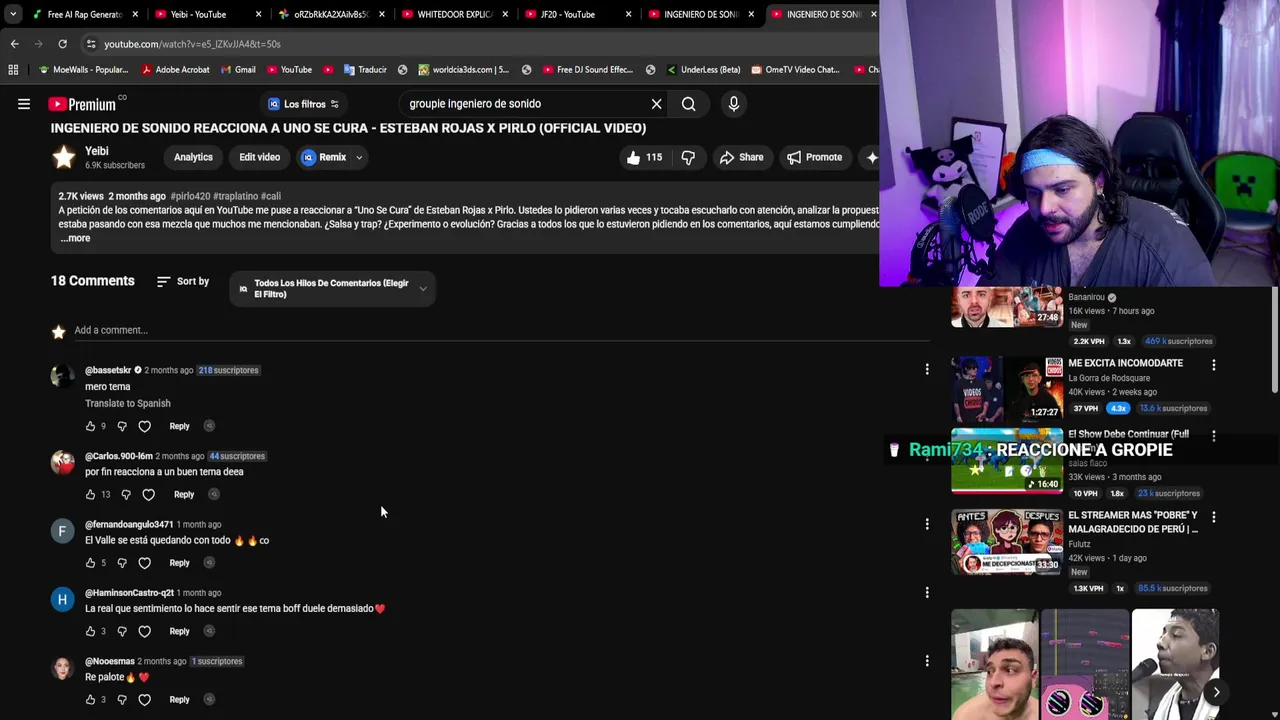The height and width of the screenshot is (720, 1280).
Task: Open ME EXCITA INCOMODARTE video thumbnail
Action: coord(1007,389)
